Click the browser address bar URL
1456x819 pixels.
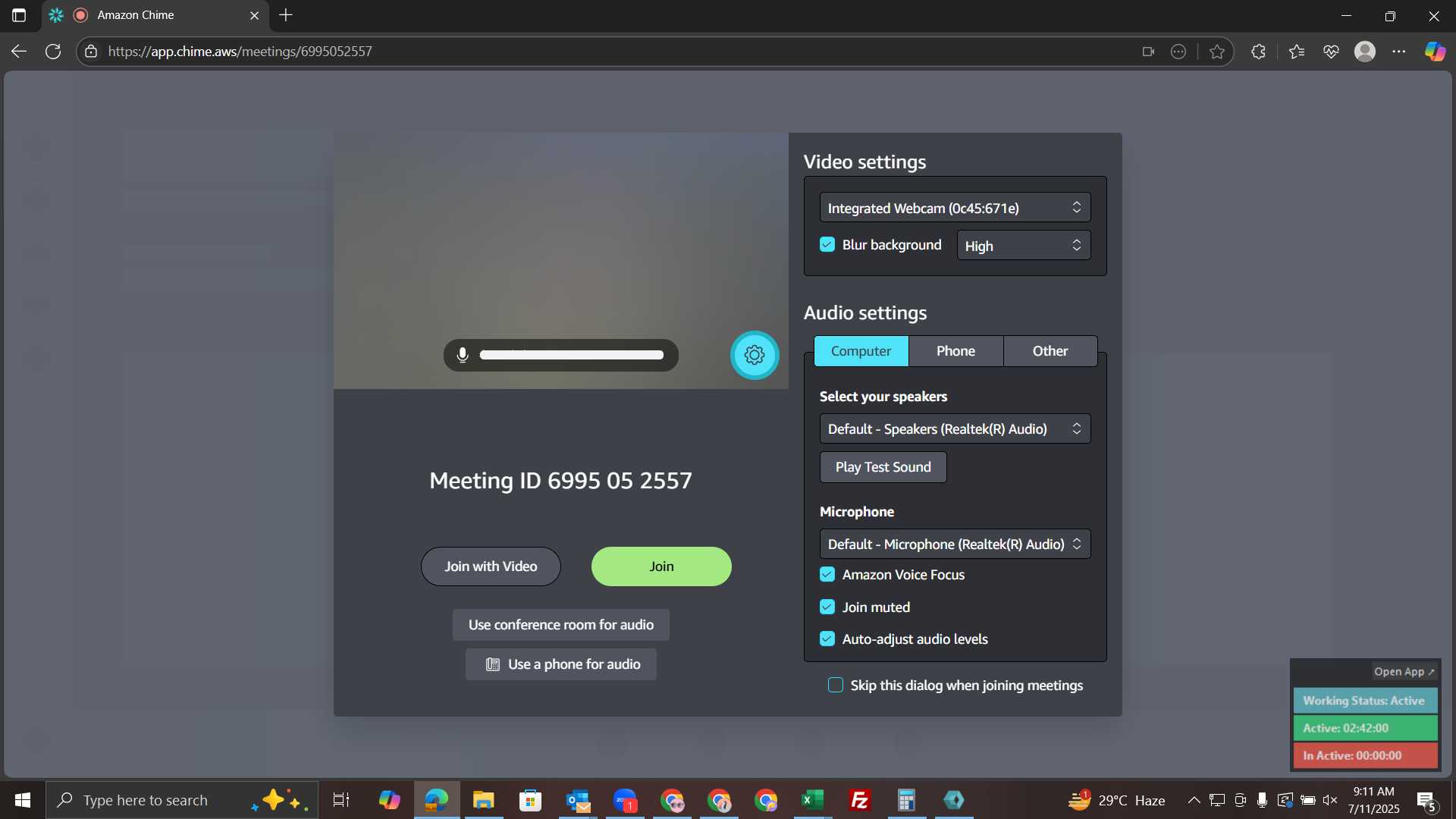[240, 52]
